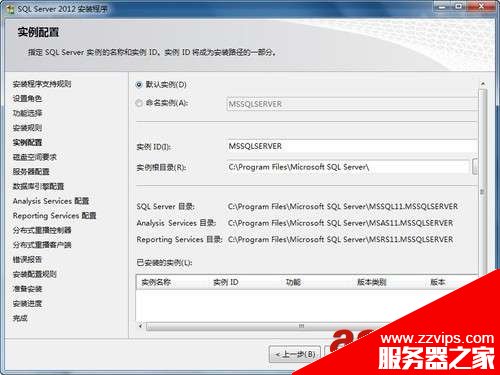This screenshot has height=375, width=500.
Task: Open the 安装规则 step
Action: pyautogui.click(x=27, y=128)
